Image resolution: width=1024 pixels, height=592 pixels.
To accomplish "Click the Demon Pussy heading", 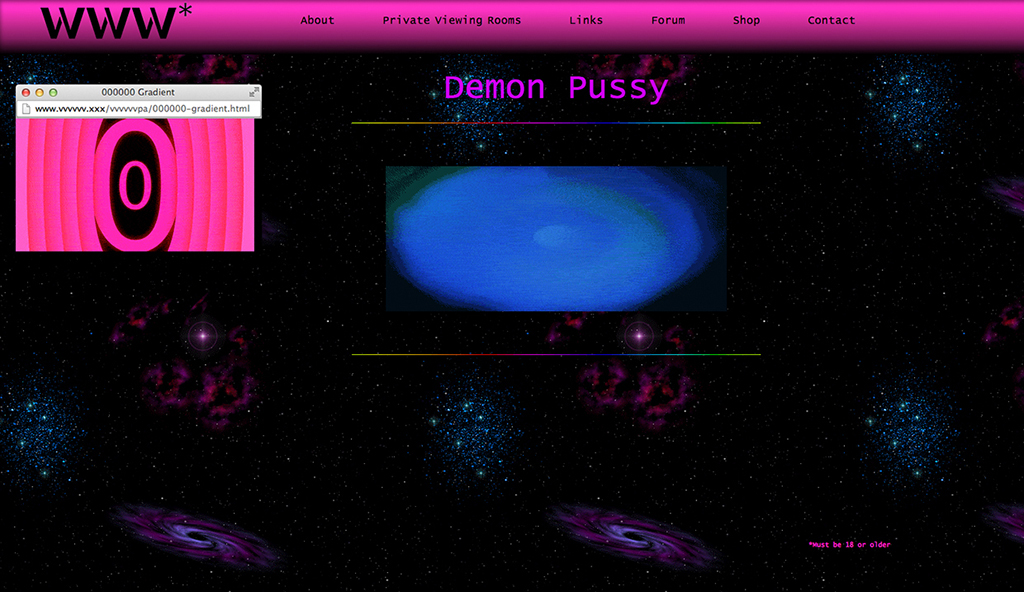I will [556, 88].
